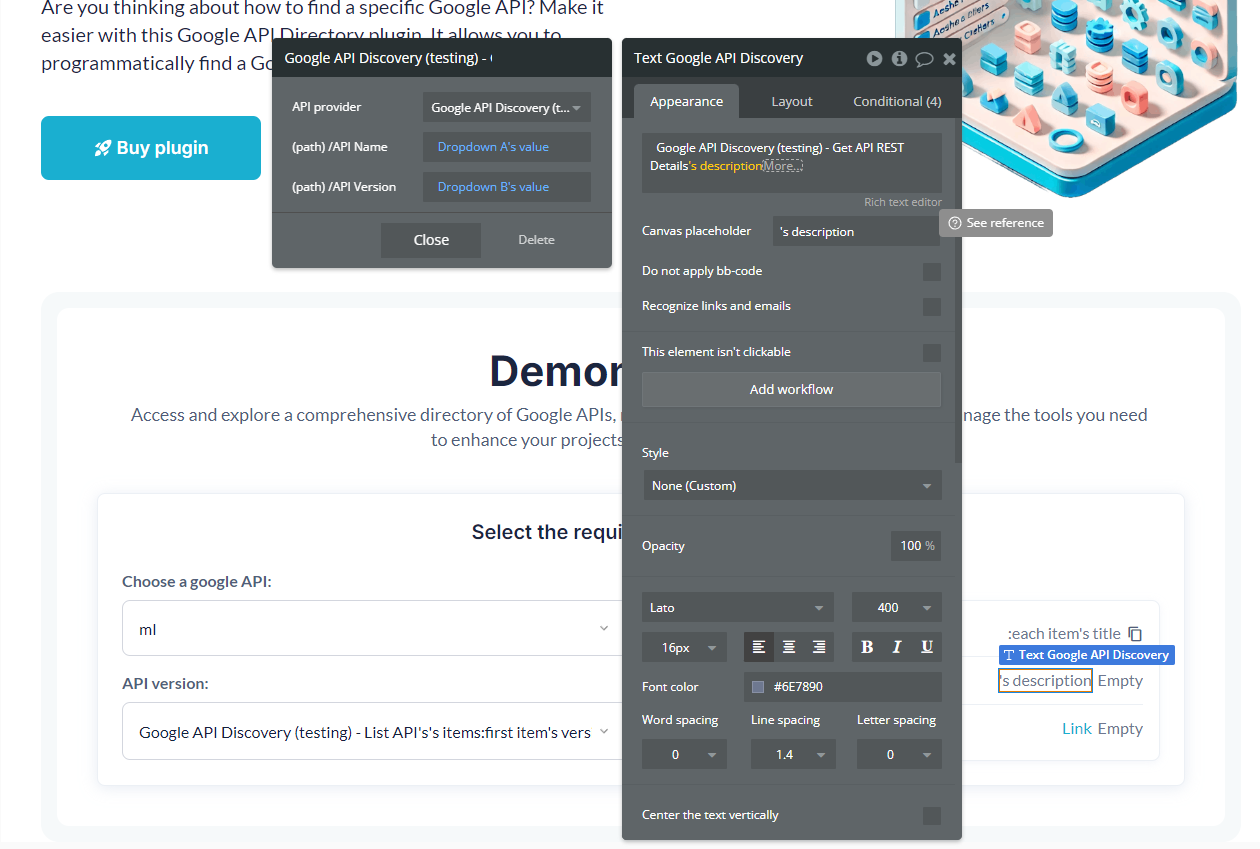Click the rocket icon on Buy plugin button

(x=102, y=148)
